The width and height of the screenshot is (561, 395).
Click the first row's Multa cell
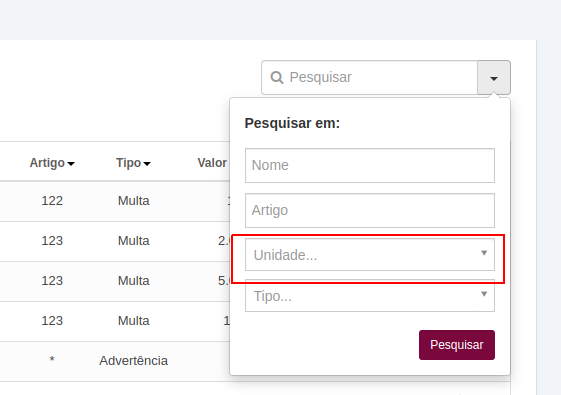click(133, 201)
